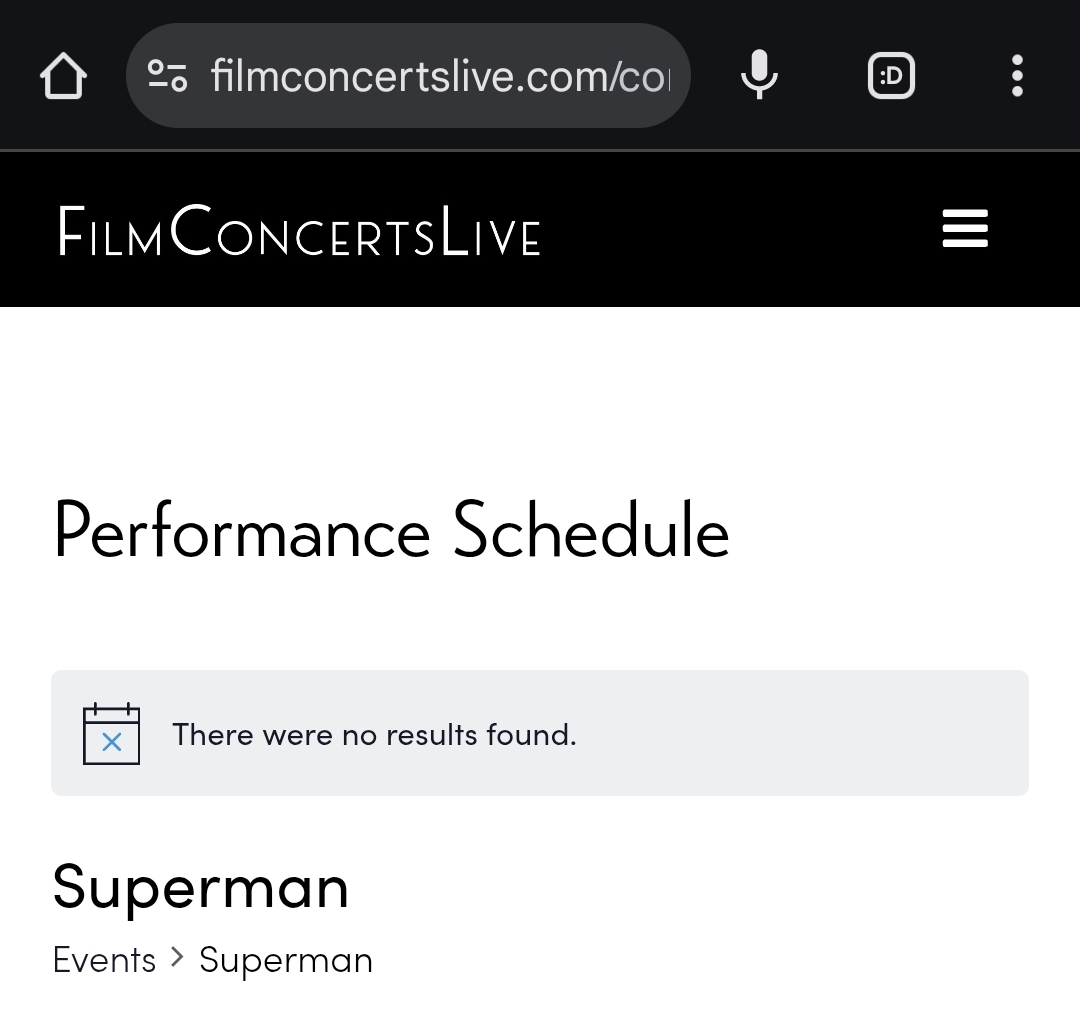Click the word Schedule in the heading
The image size is (1080, 1028).
[591, 530]
